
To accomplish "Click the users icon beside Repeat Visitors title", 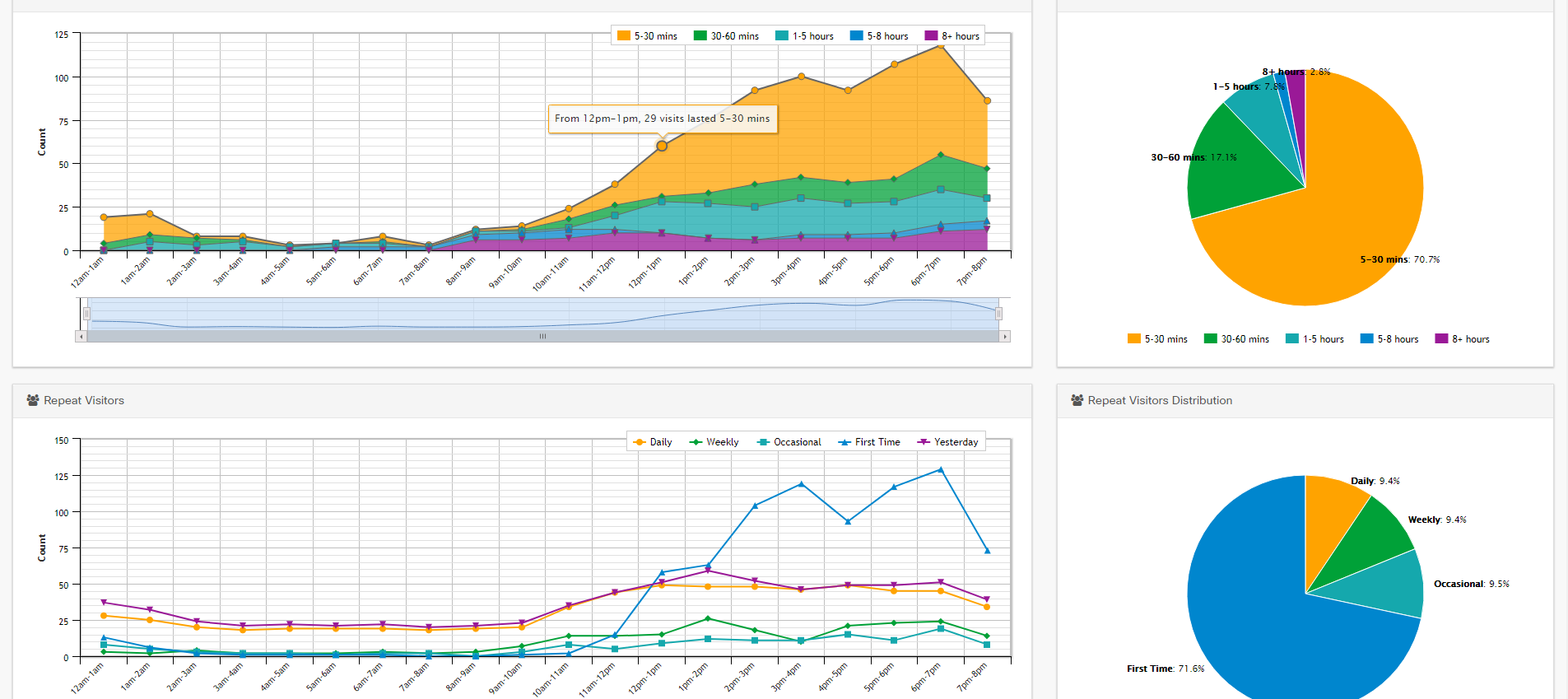I will (33, 400).
